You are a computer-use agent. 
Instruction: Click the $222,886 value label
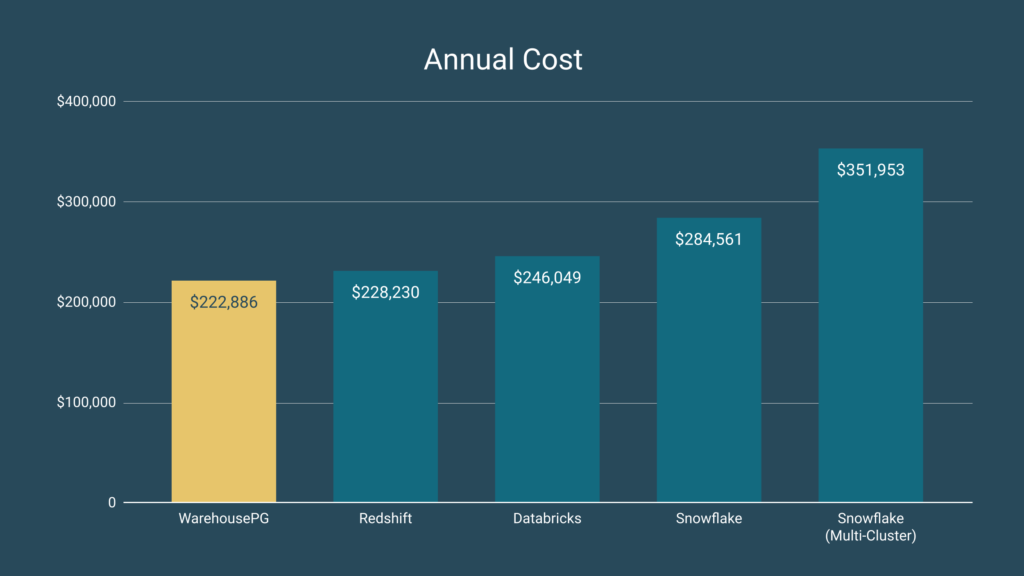tap(223, 302)
